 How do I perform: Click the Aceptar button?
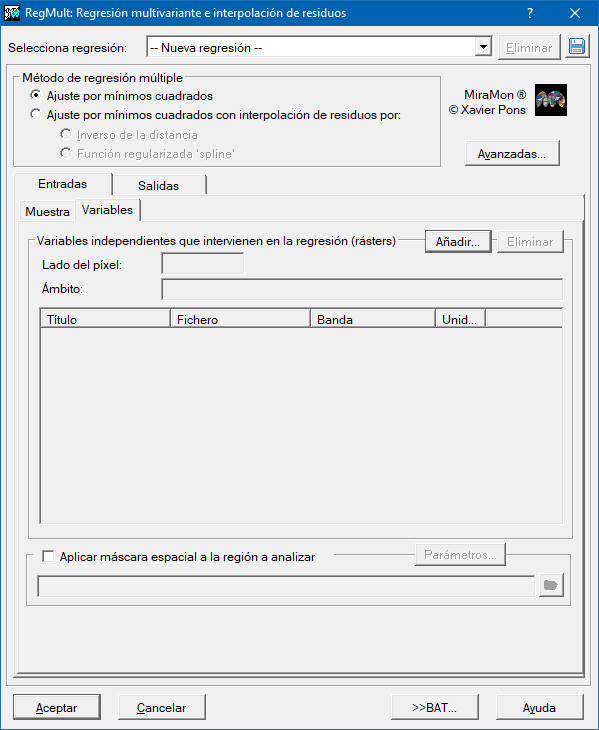(x=57, y=708)
